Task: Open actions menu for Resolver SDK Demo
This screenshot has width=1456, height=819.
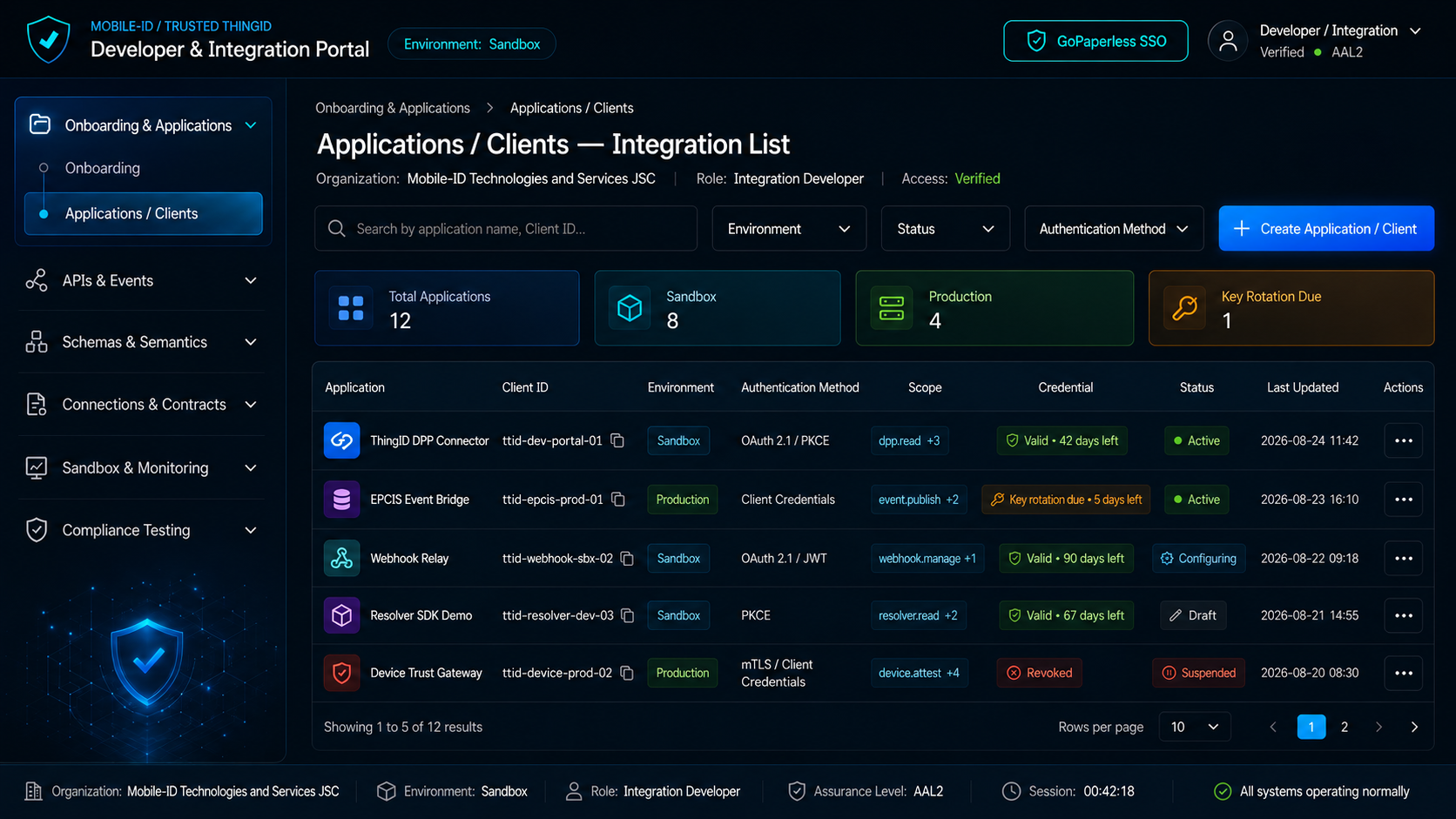Action: coord(1403,615)
